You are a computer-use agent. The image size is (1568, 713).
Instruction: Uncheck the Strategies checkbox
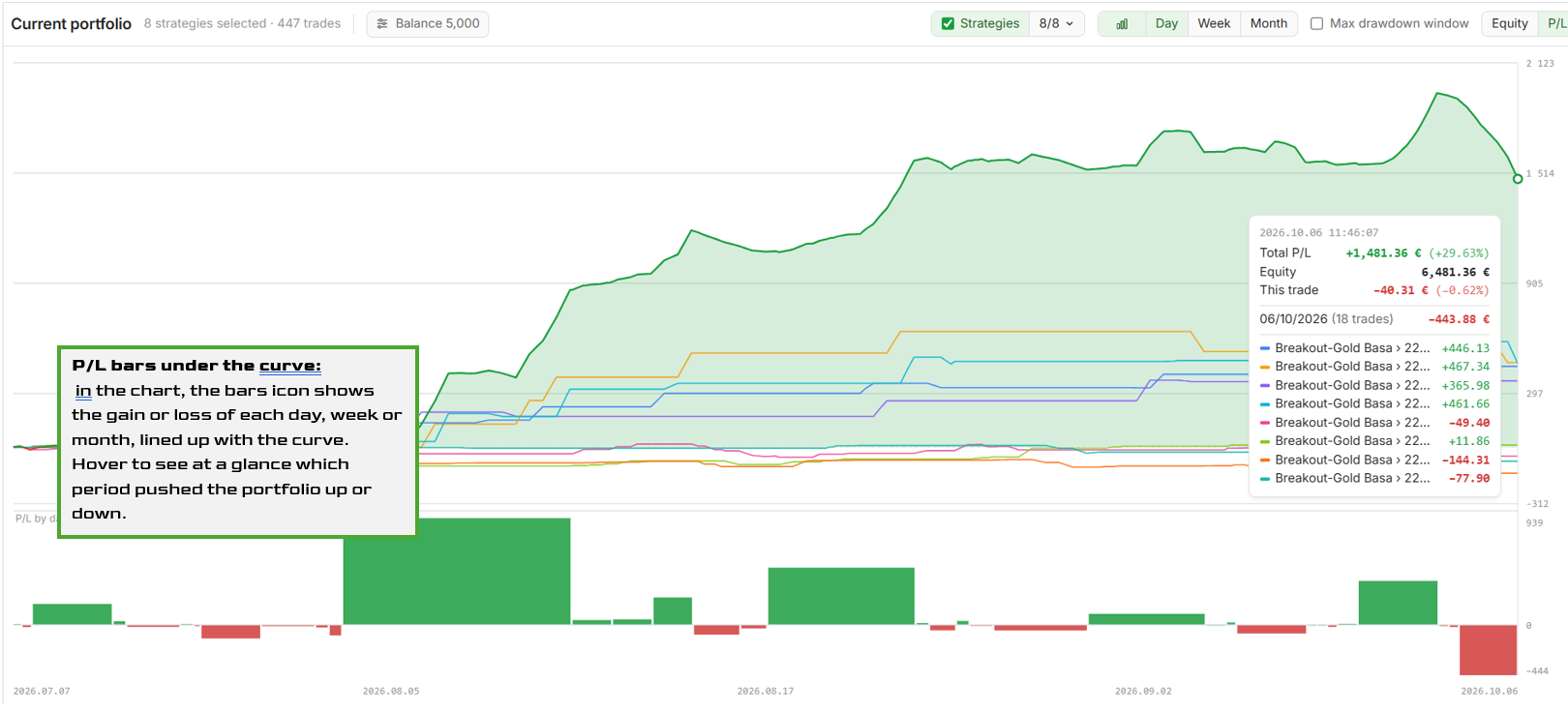[949, 23]
